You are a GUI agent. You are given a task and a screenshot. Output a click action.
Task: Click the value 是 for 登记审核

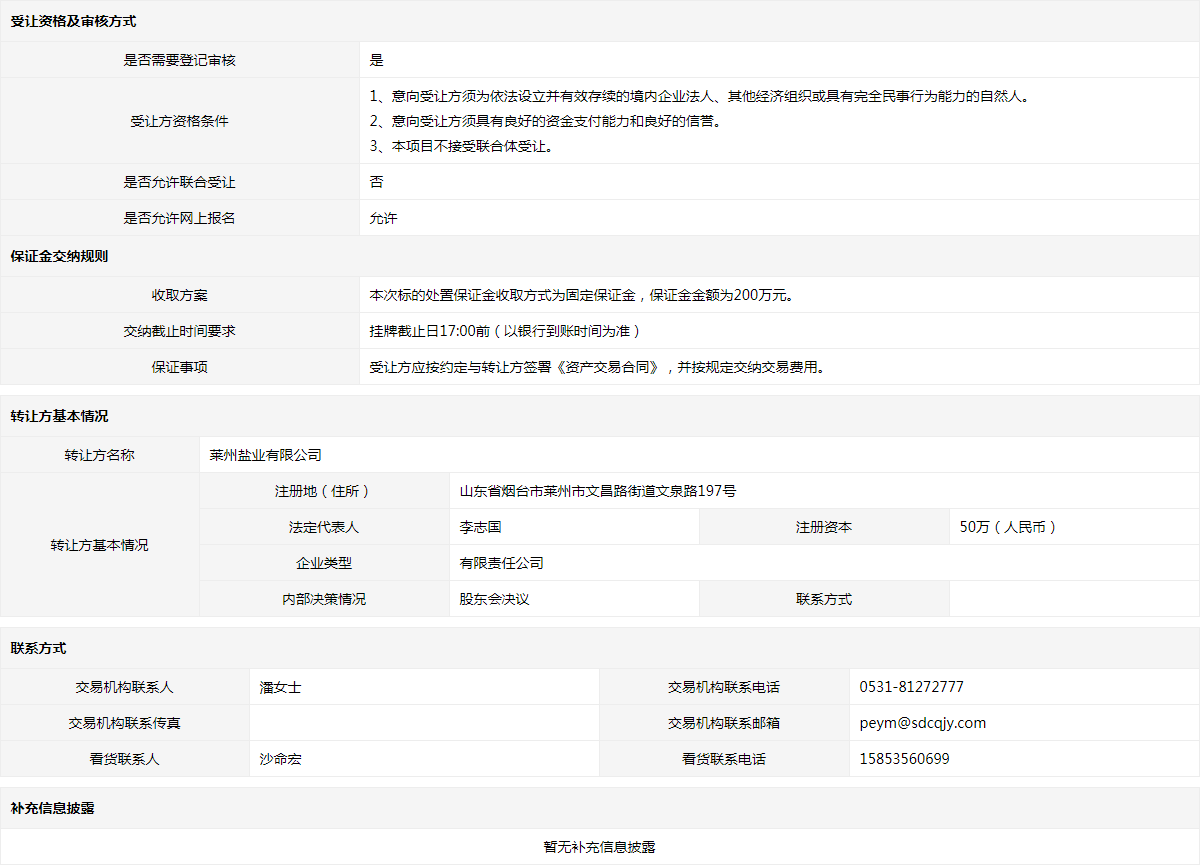point(376,60)
